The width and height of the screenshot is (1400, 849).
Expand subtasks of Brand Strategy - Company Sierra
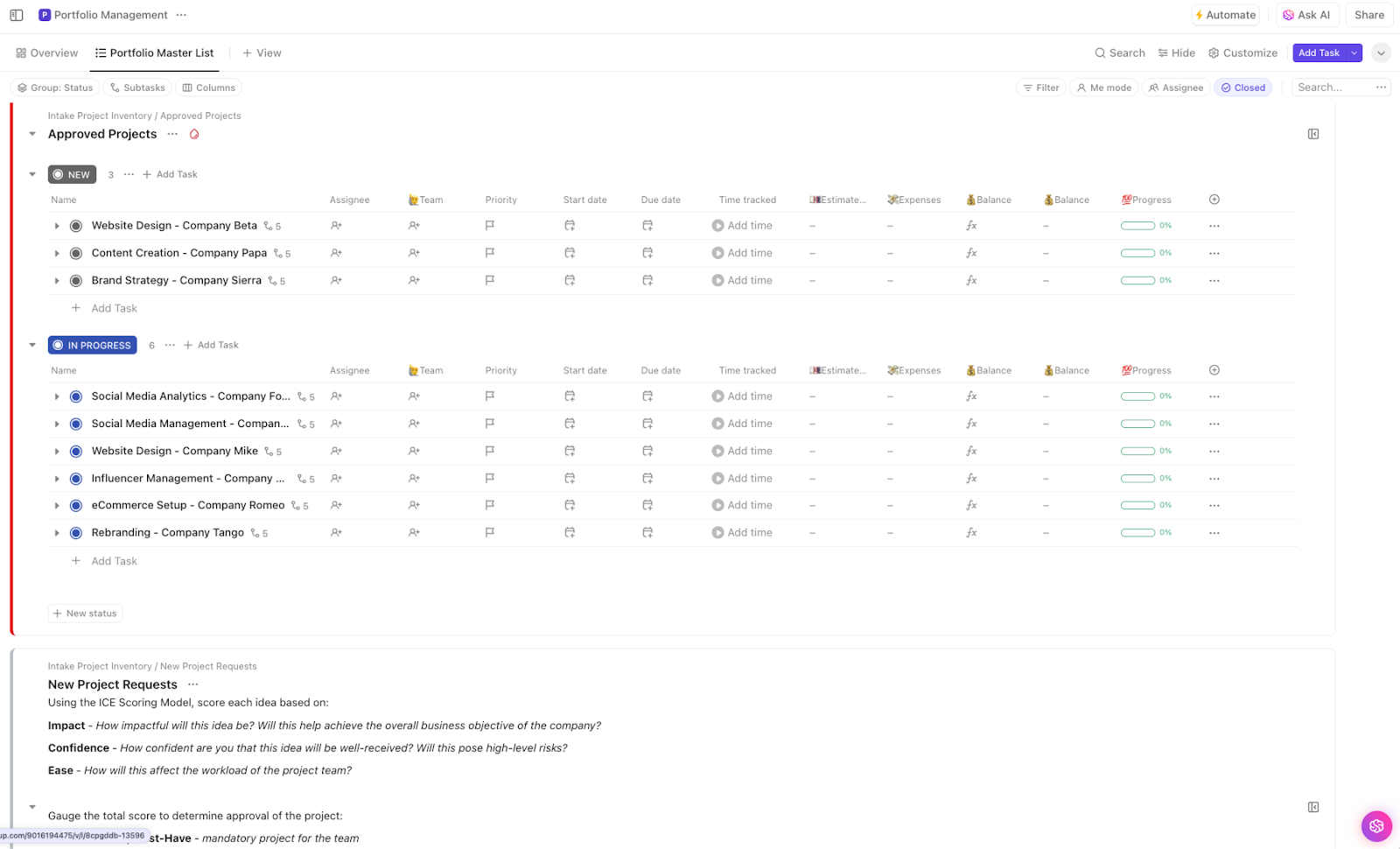pyautogui.click(x=57, y=281)
